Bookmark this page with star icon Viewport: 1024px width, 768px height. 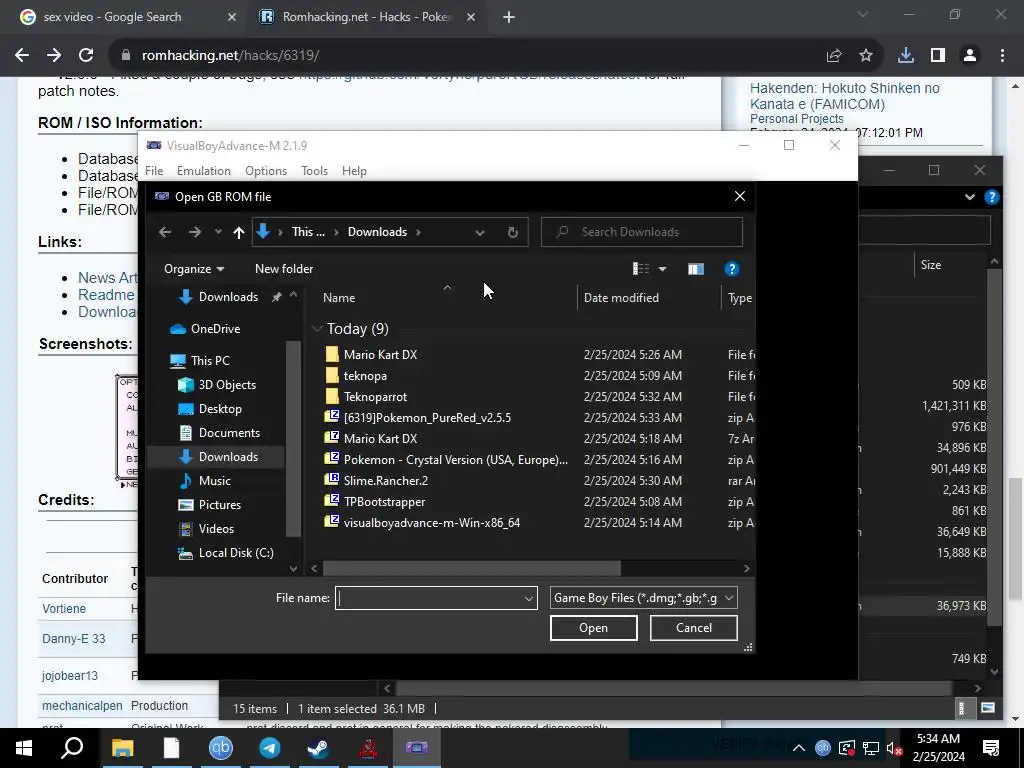pos(866,56)
